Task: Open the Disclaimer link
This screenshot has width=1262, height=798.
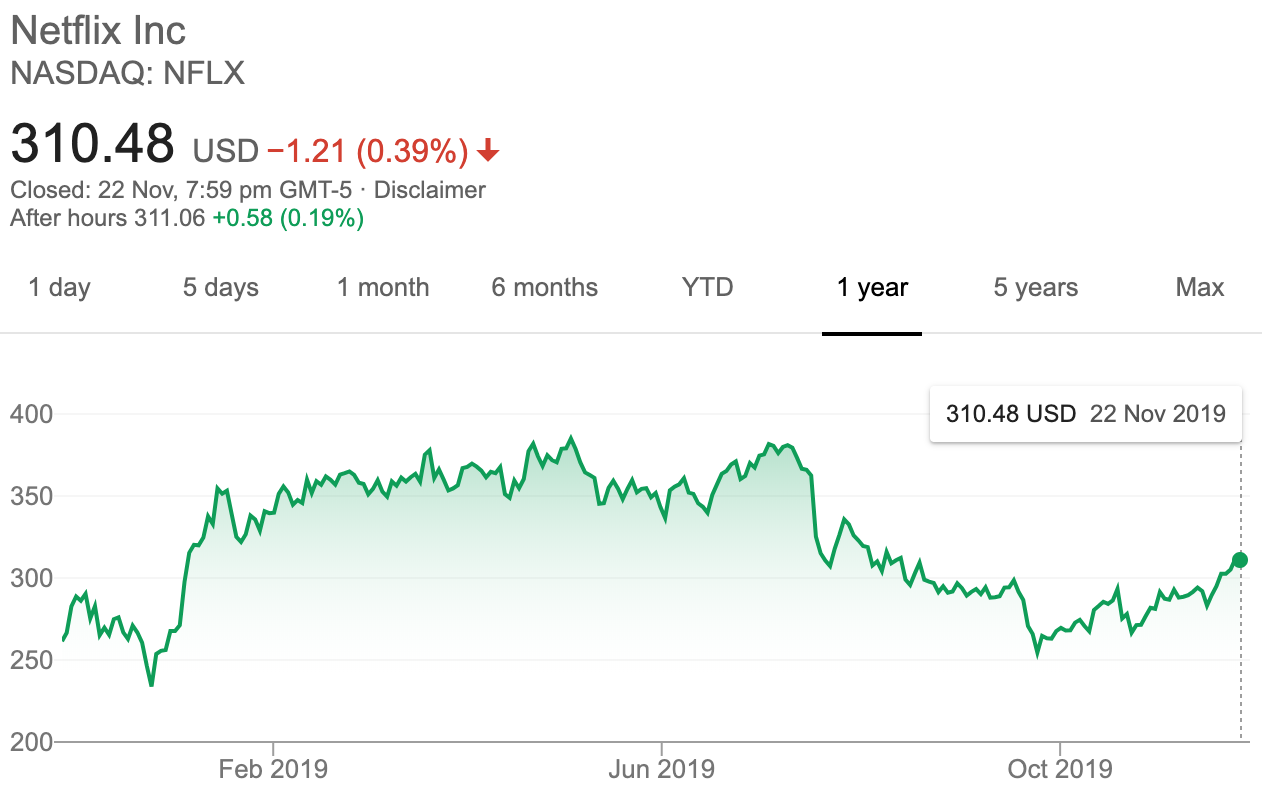Action: (430, 190)
